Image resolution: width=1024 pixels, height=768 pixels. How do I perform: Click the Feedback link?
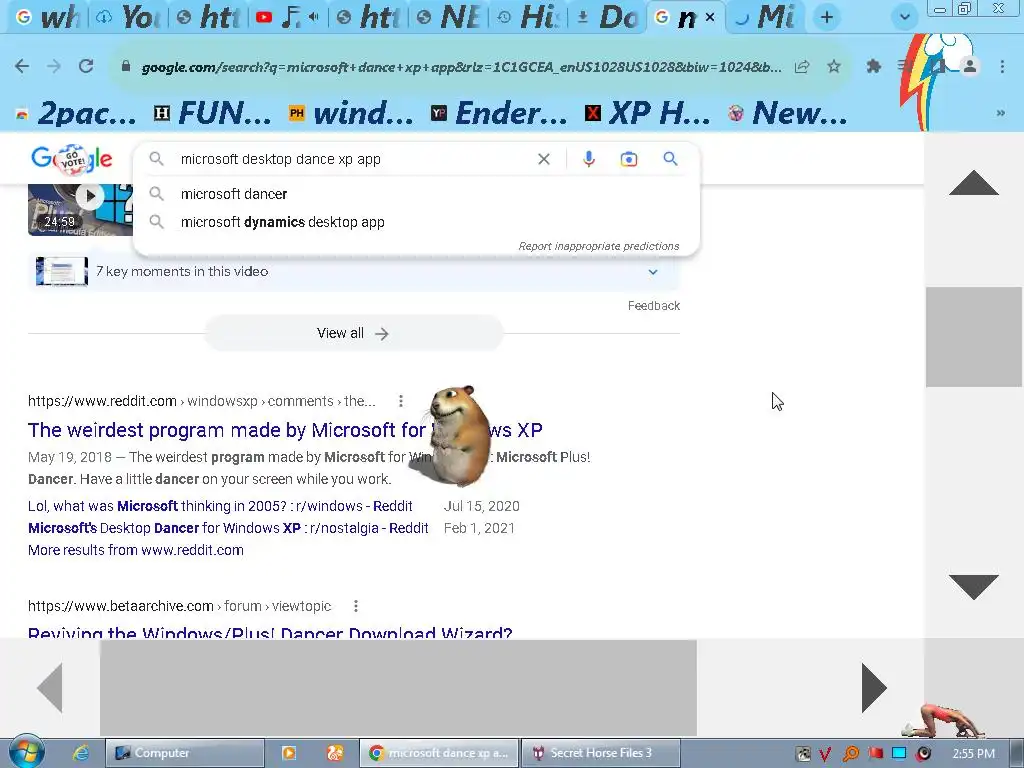coord(654,306)
